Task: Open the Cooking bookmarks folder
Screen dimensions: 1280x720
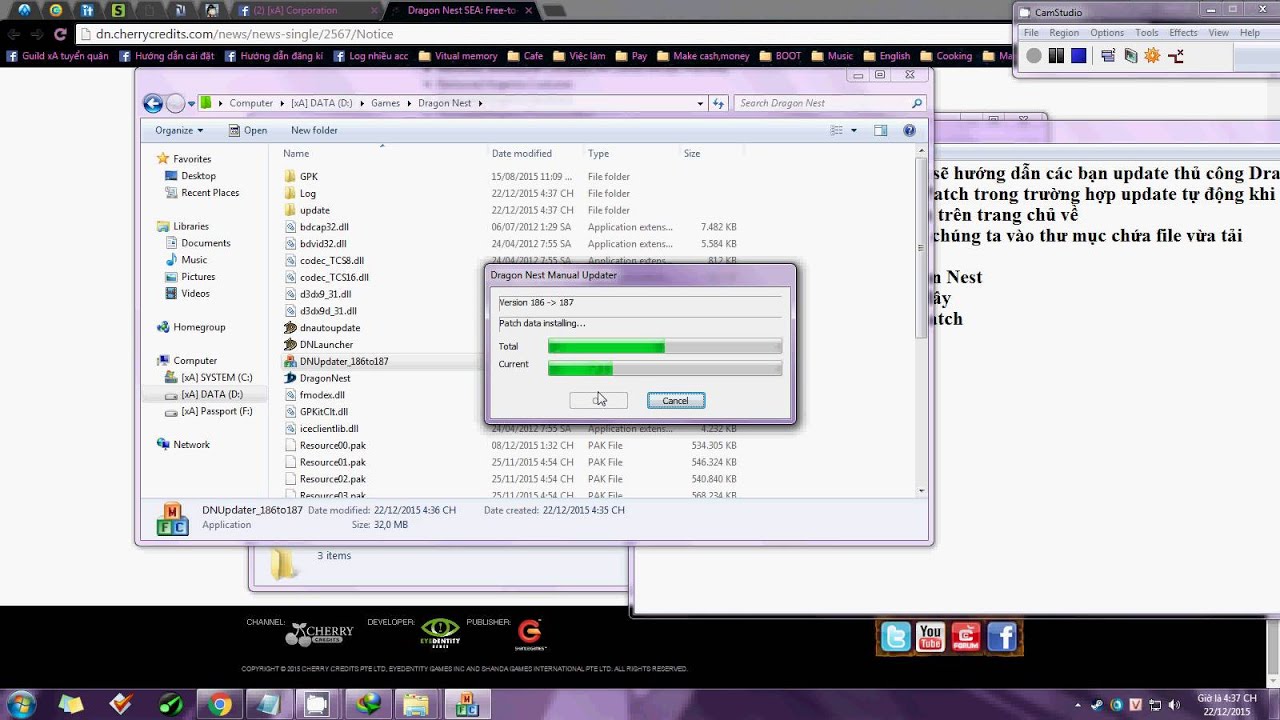Action: [x=945, y=56]
